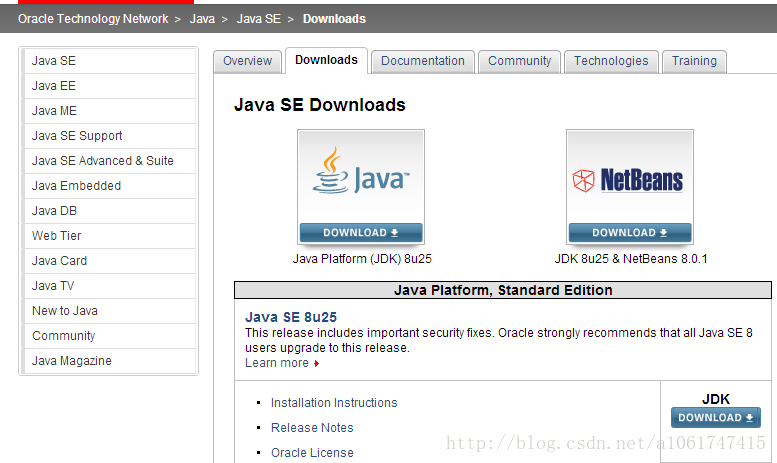Image resolution: width=777 pixels, height=463 pixels.
Task: Click the red arrow beside Learn more
Action: [317, 364]
